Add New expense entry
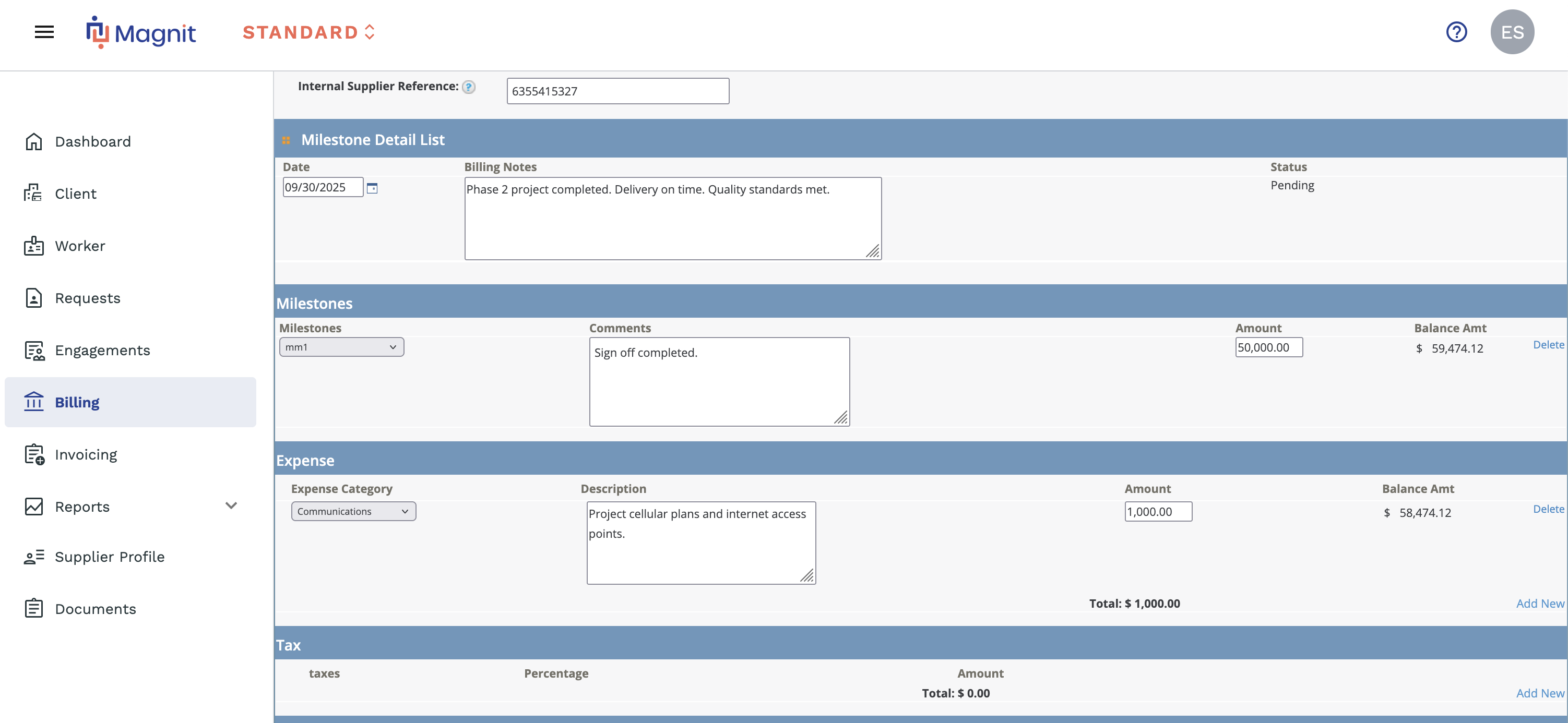The image size is (1568, 723). [1539, 603]
